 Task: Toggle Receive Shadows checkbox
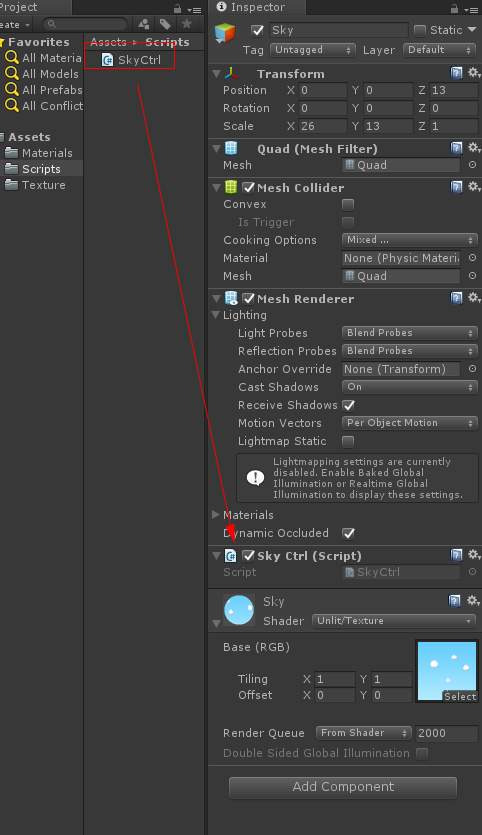tap(349, 405)
